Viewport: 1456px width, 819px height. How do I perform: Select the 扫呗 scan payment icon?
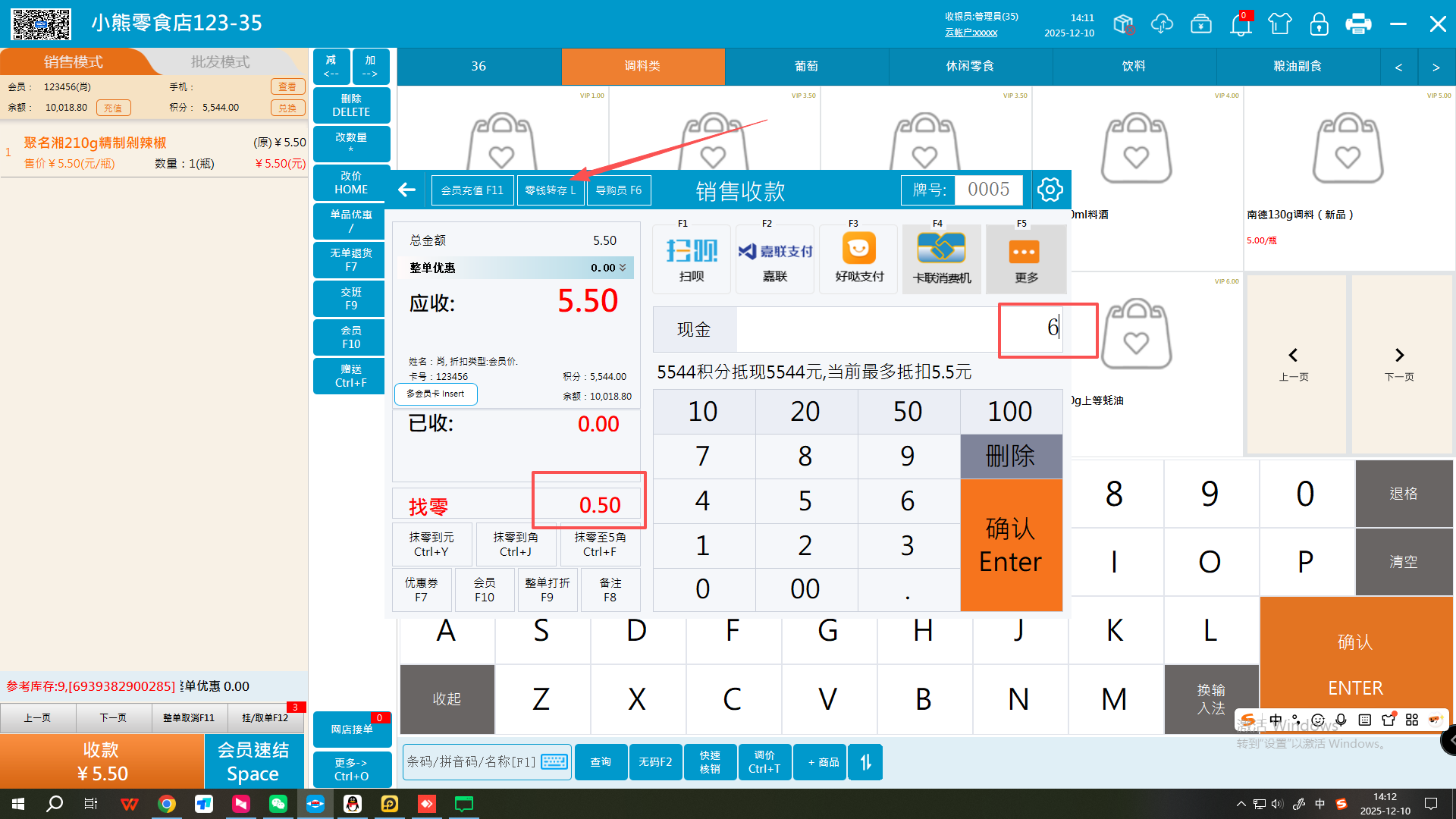[x=691, y=259]
